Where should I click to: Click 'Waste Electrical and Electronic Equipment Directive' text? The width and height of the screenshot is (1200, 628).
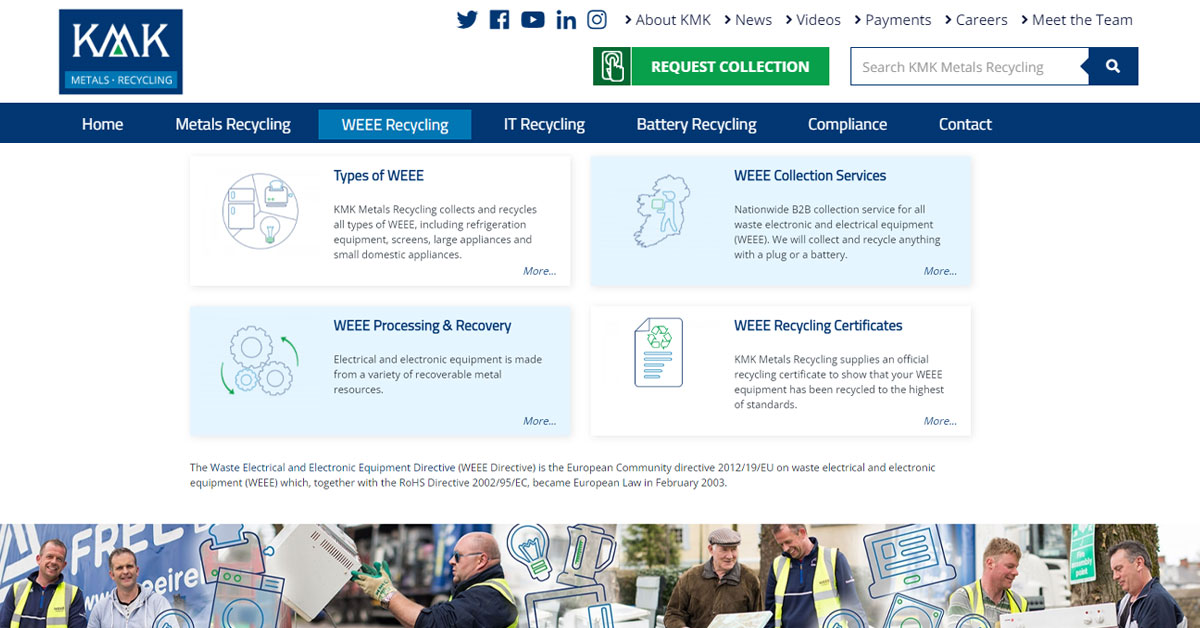pos(332,467)
